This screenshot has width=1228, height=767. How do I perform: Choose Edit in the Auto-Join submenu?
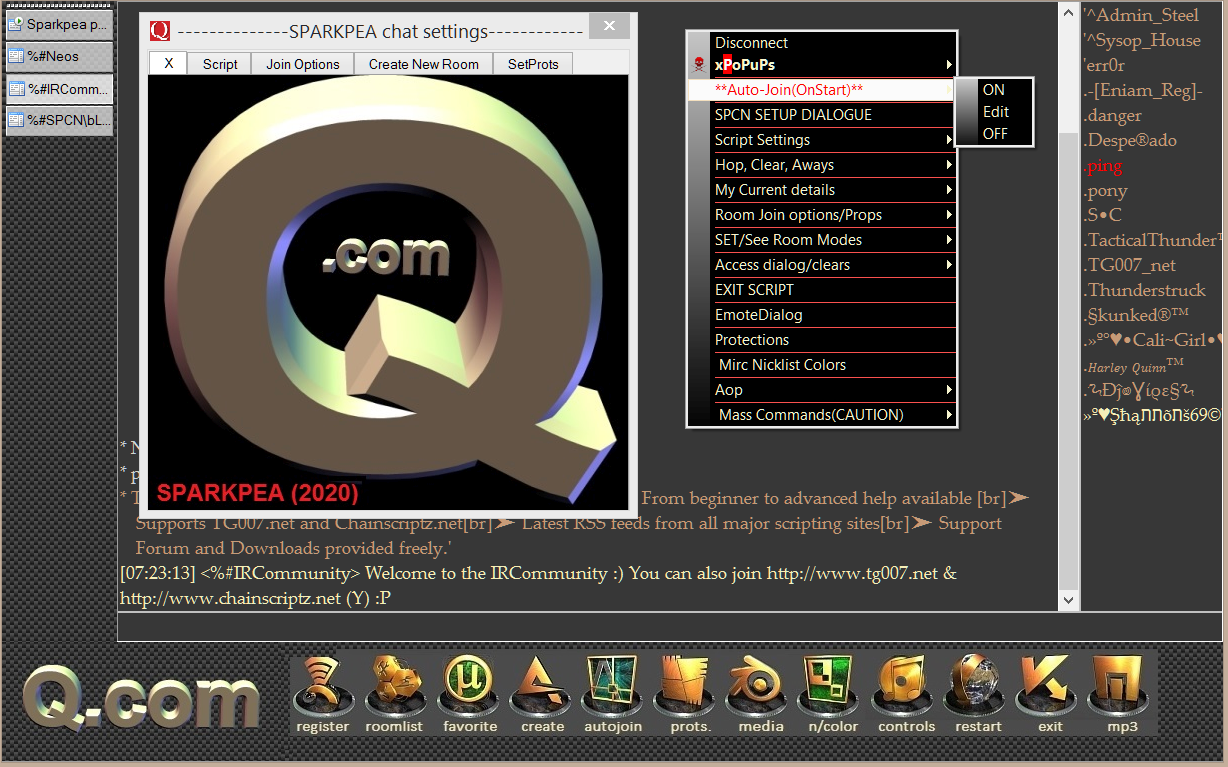coord(994,112)
